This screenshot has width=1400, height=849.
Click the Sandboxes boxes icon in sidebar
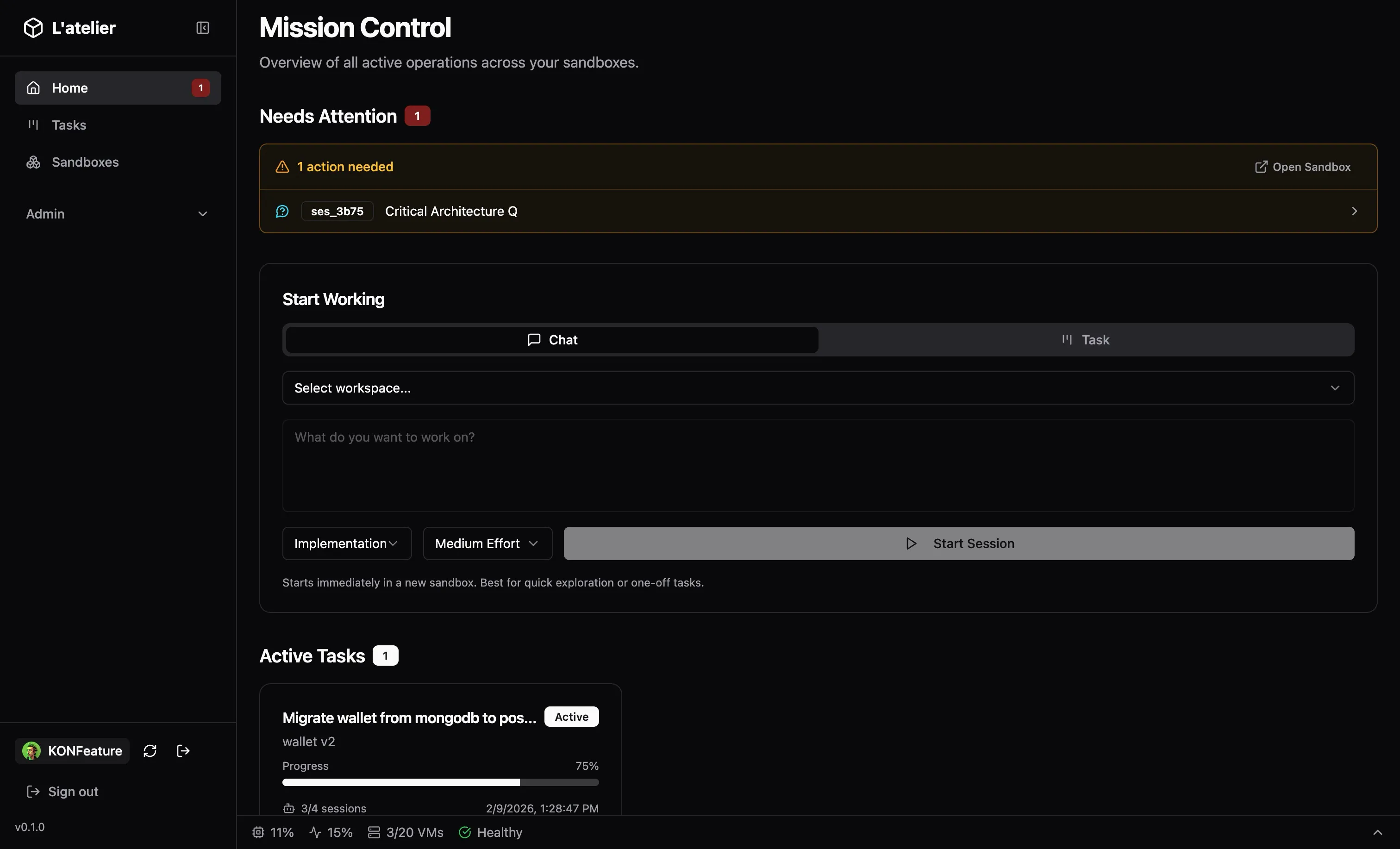33,162
